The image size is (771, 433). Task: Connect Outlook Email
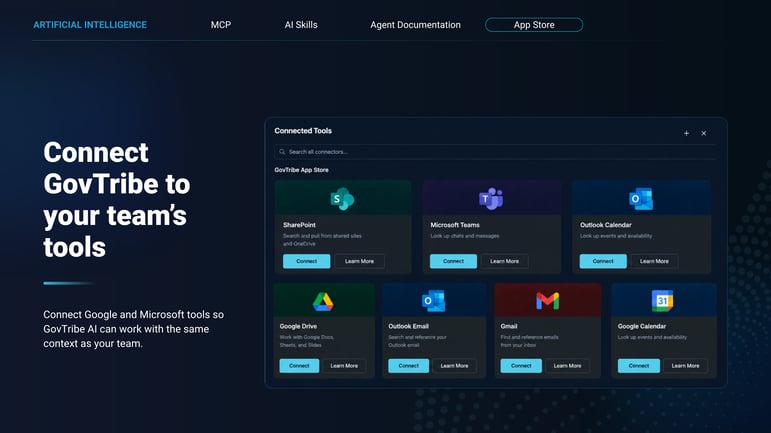point(409,366)
